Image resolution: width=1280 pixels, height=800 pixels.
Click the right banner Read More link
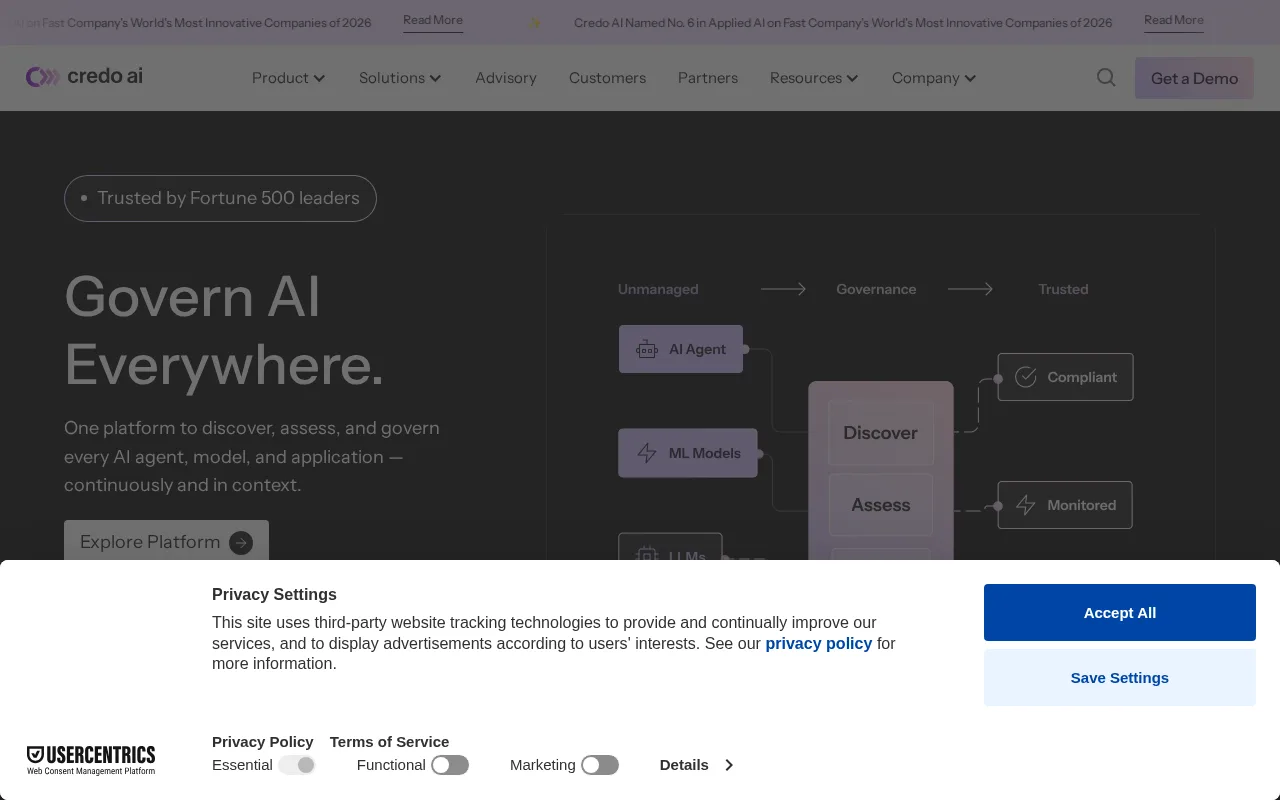[x=1174, y=20]
